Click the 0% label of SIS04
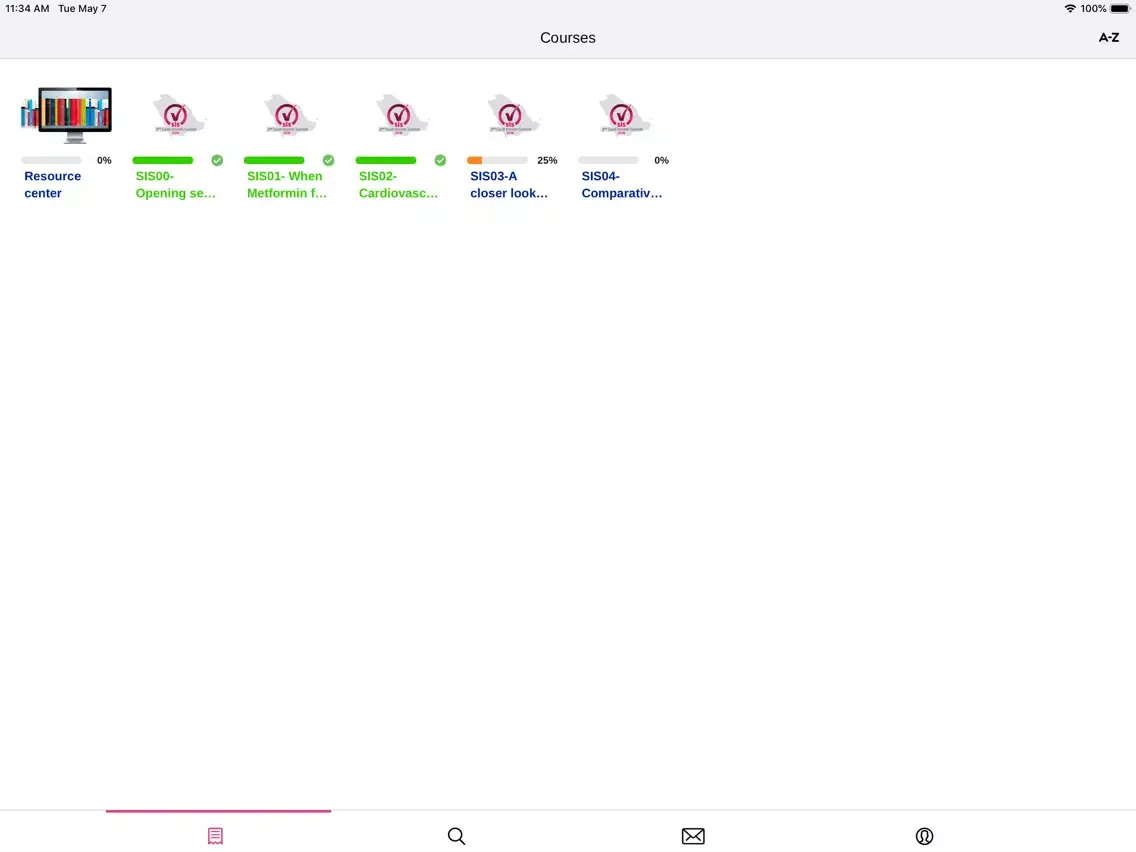 coord(661,160)
